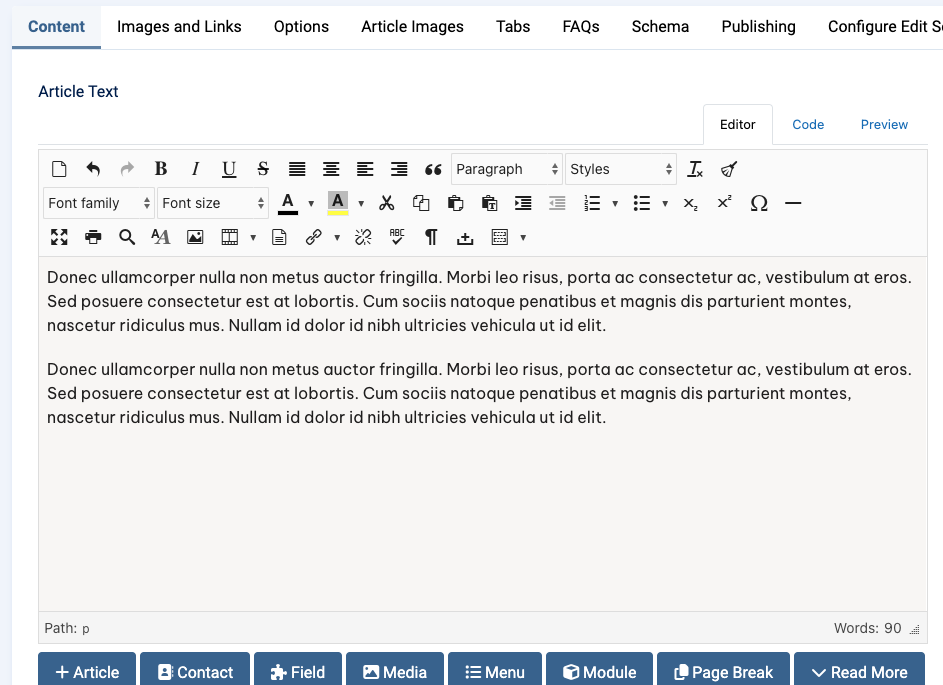Toggle underline formatting
This screenshot has width=943, height=685.
tap(229, 169)
